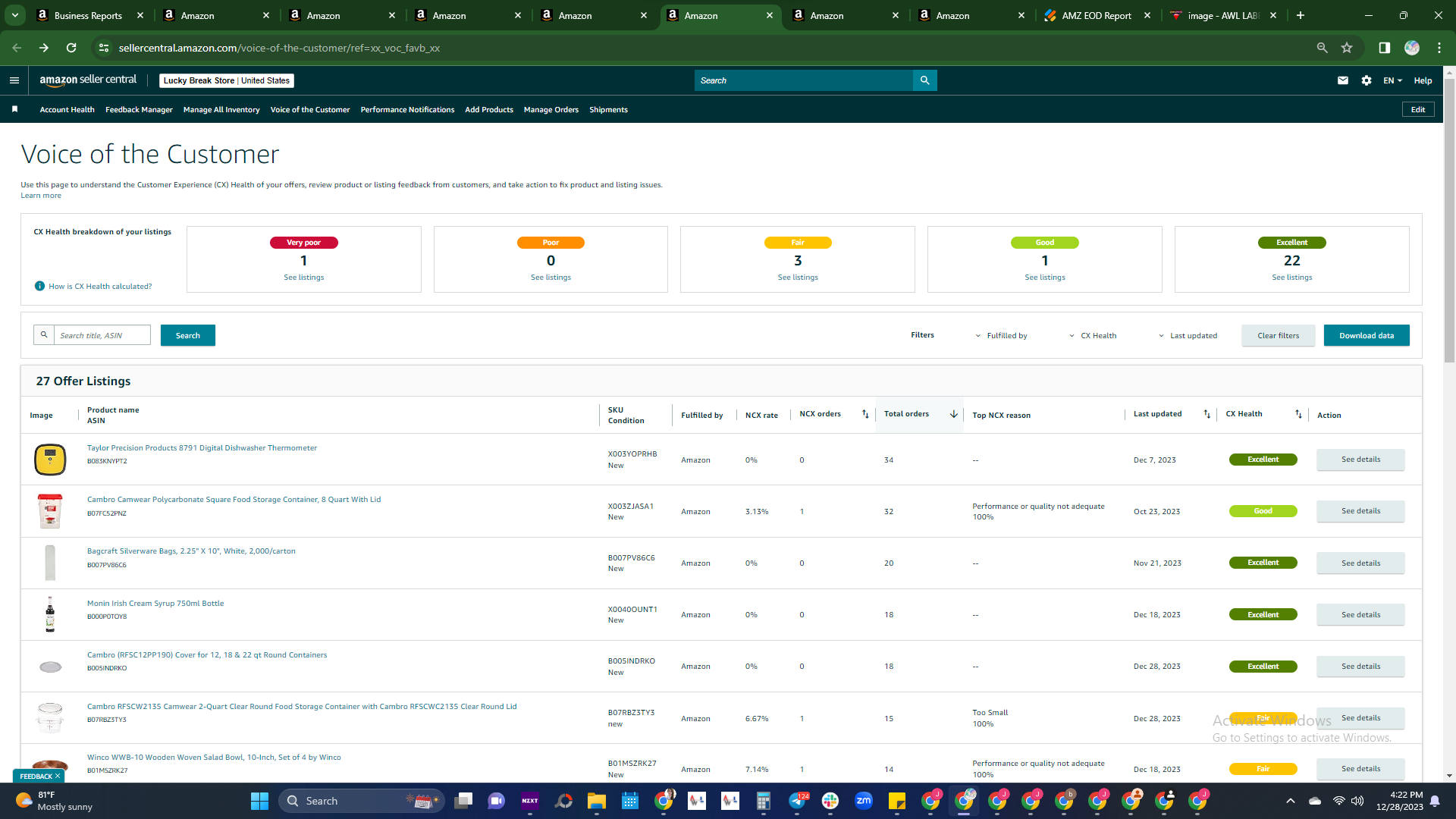Click the teal Search button for listings
This screenshot has width=1456, height=819.
point(188,335)
